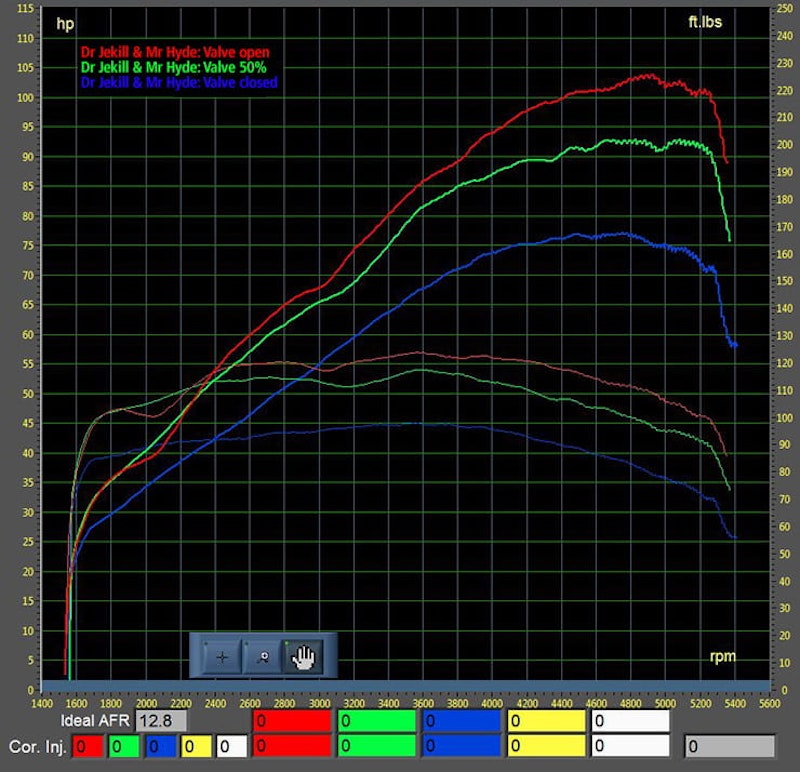800x772 pixels.
Task: Click the small white Cor. Inj. box
Action: 232,746
